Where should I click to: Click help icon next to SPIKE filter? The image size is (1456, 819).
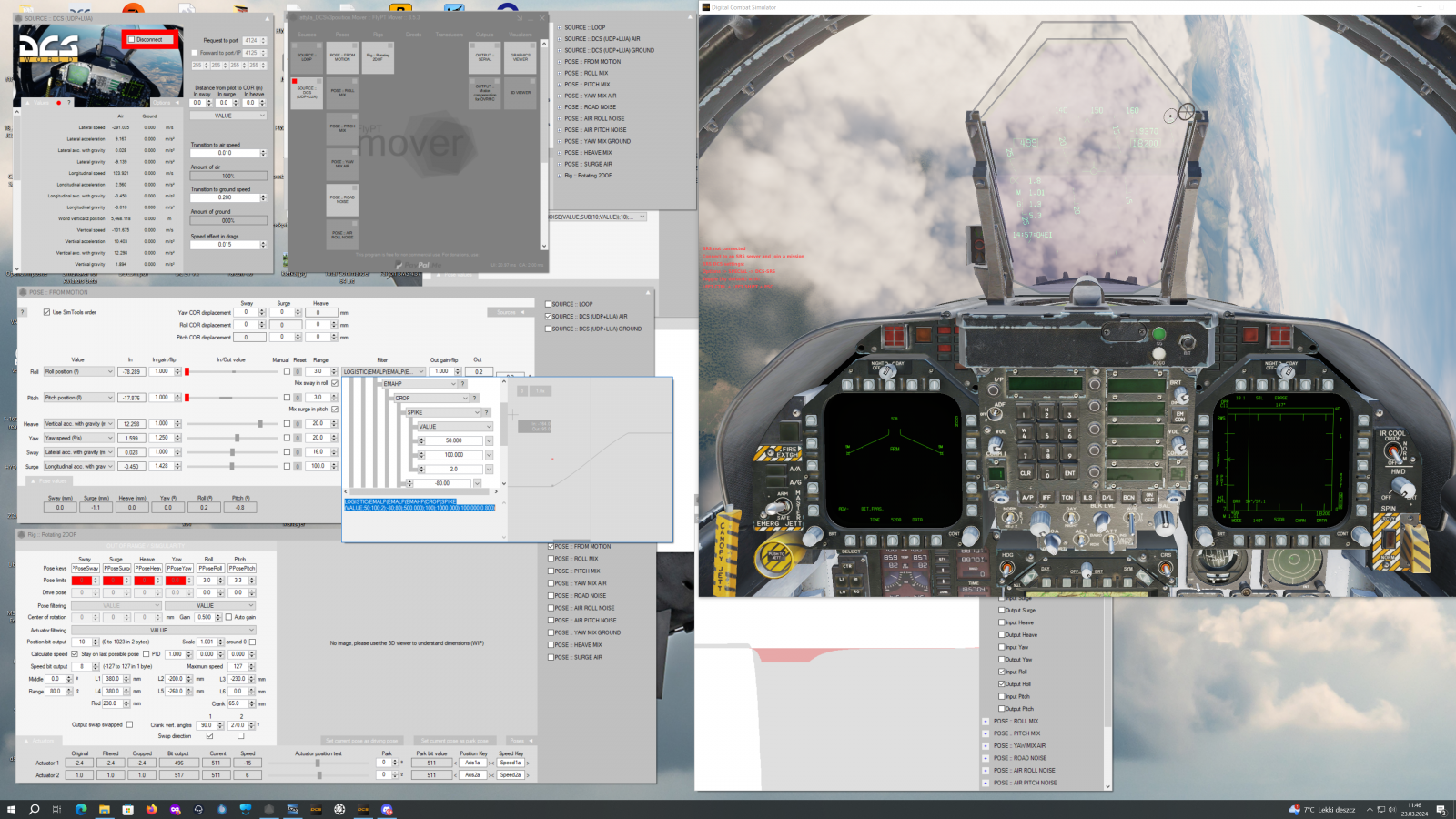[487, 412]
